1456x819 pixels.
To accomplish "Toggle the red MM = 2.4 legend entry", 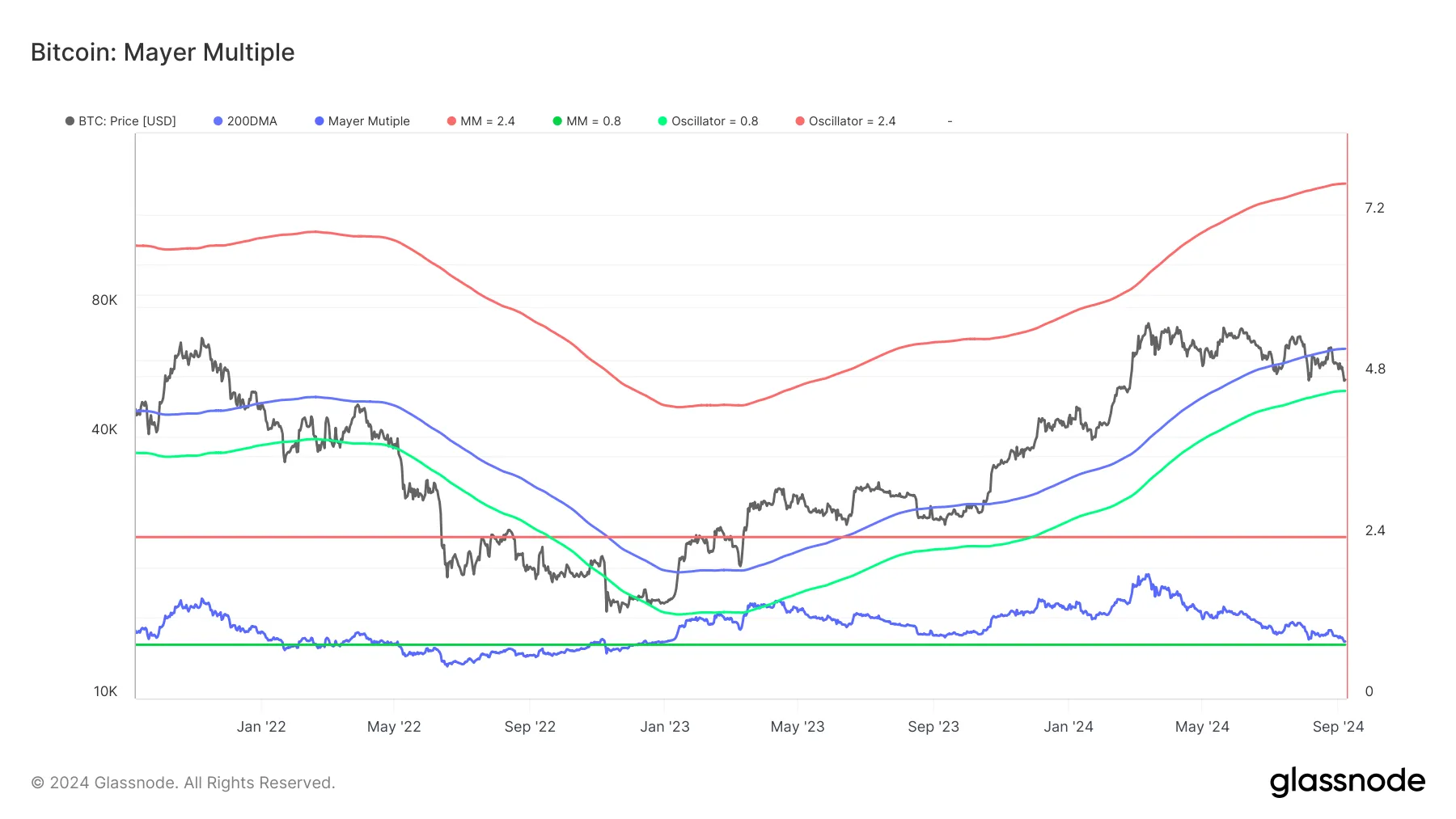I will pyautogui.click(x=481, y=121).
